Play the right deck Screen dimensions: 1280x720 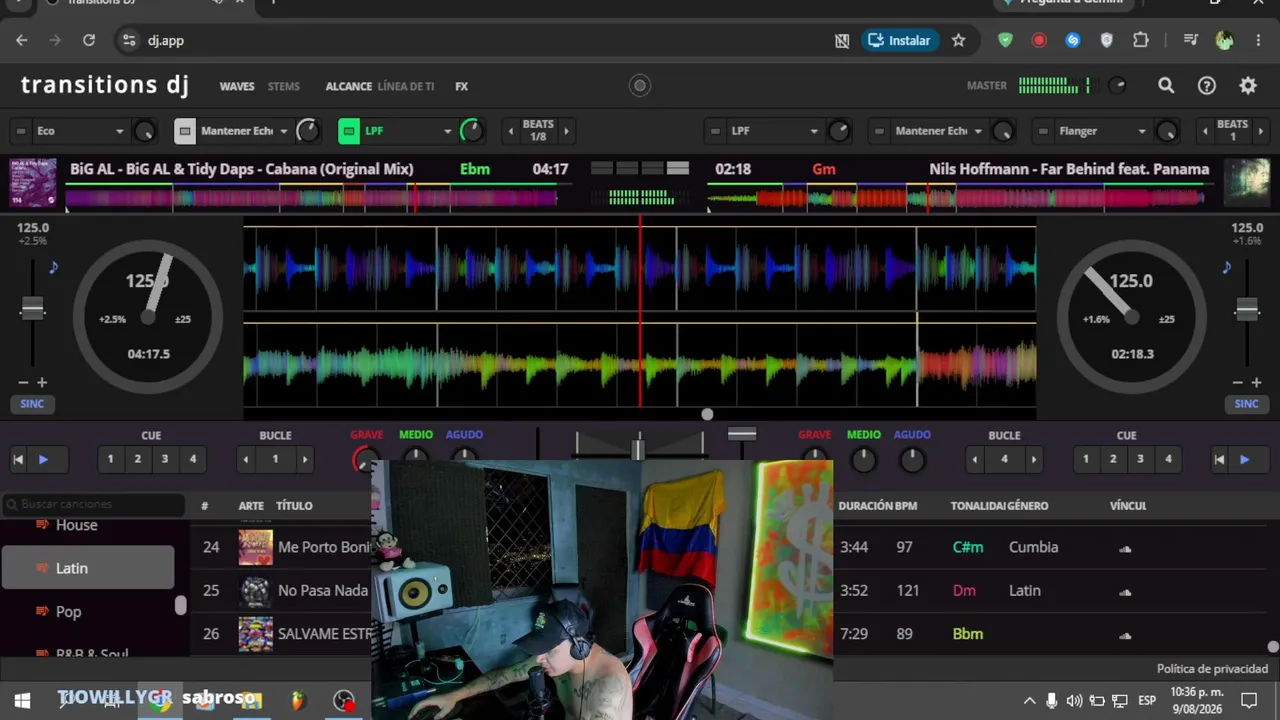[1244, 459]
